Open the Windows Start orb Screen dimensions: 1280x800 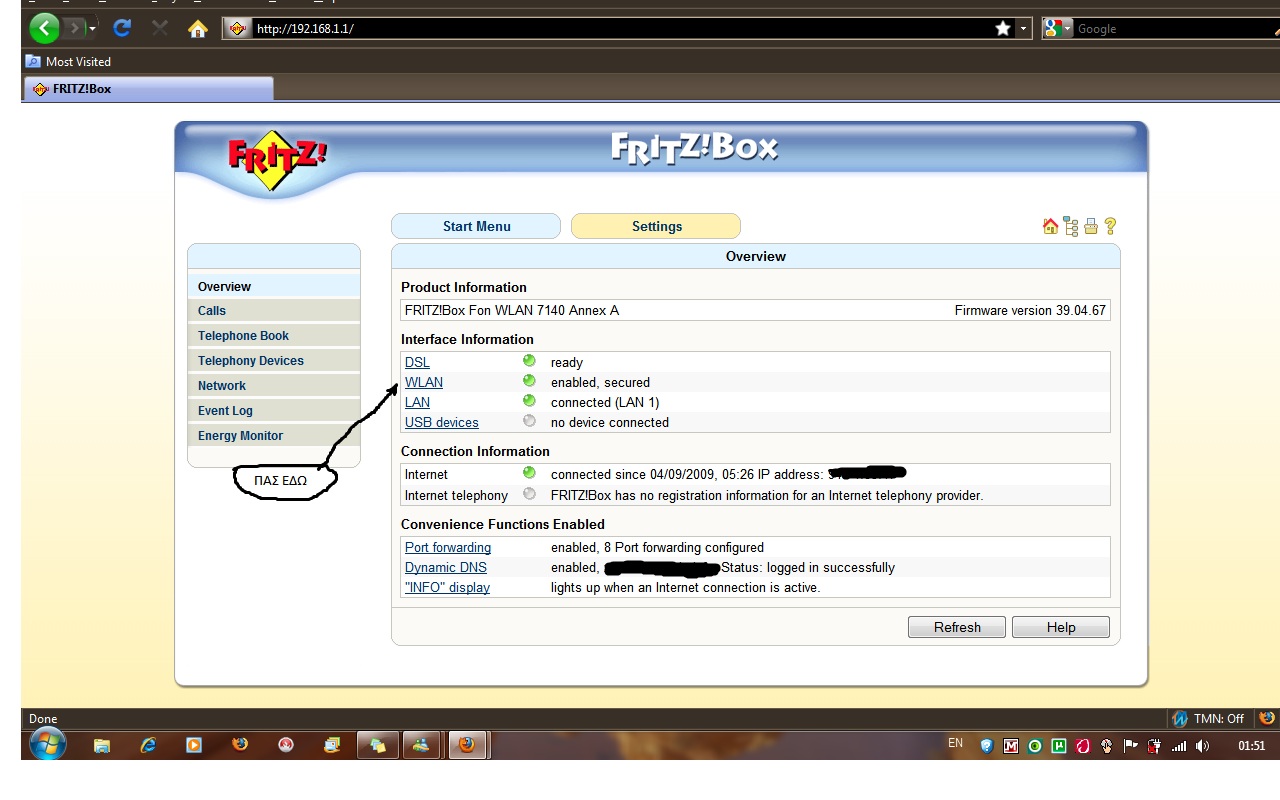pyautogui.click(x=47, y=744)
